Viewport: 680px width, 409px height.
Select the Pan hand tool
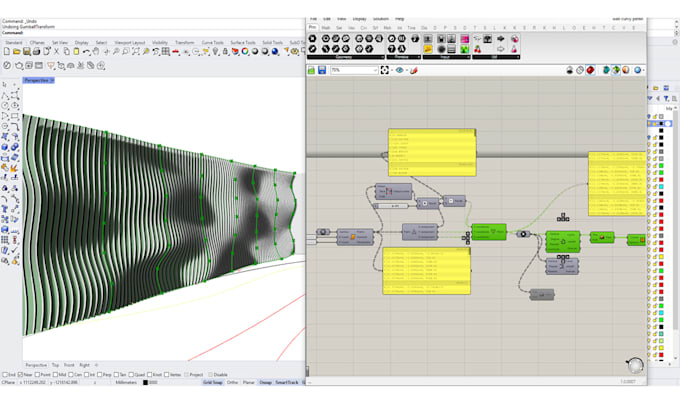click(96, 53)
